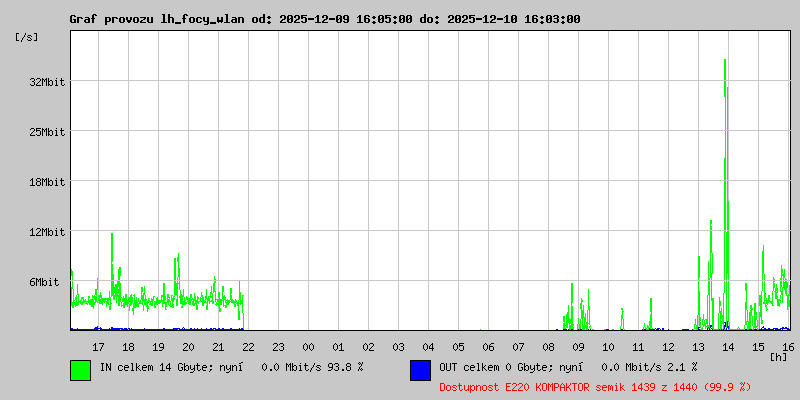Click the 13 hour x-axis label
The width and height of the screenshot is (800, 400).
tap(698, 347)
